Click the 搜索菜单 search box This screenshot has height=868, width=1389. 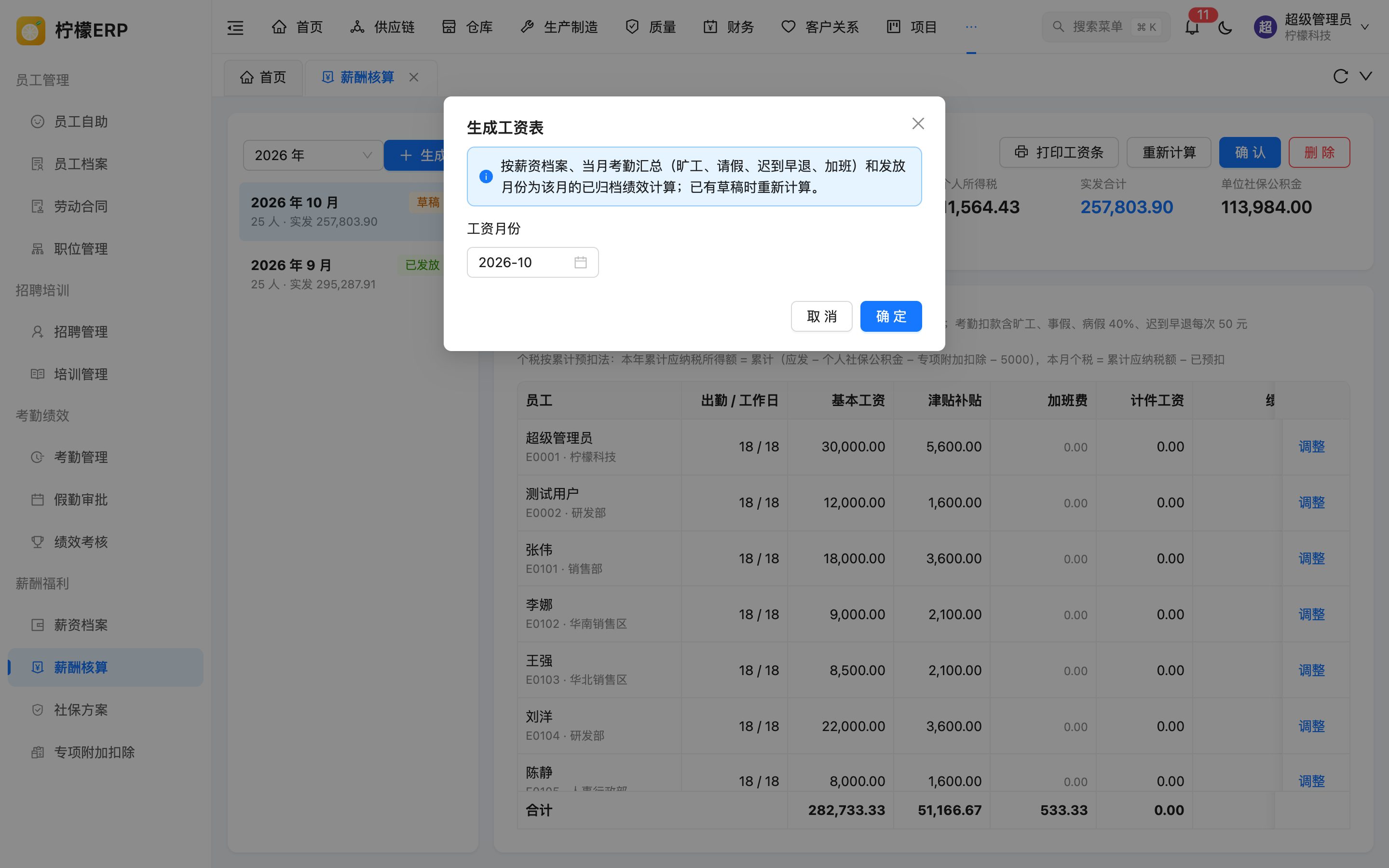[1105, 27]
